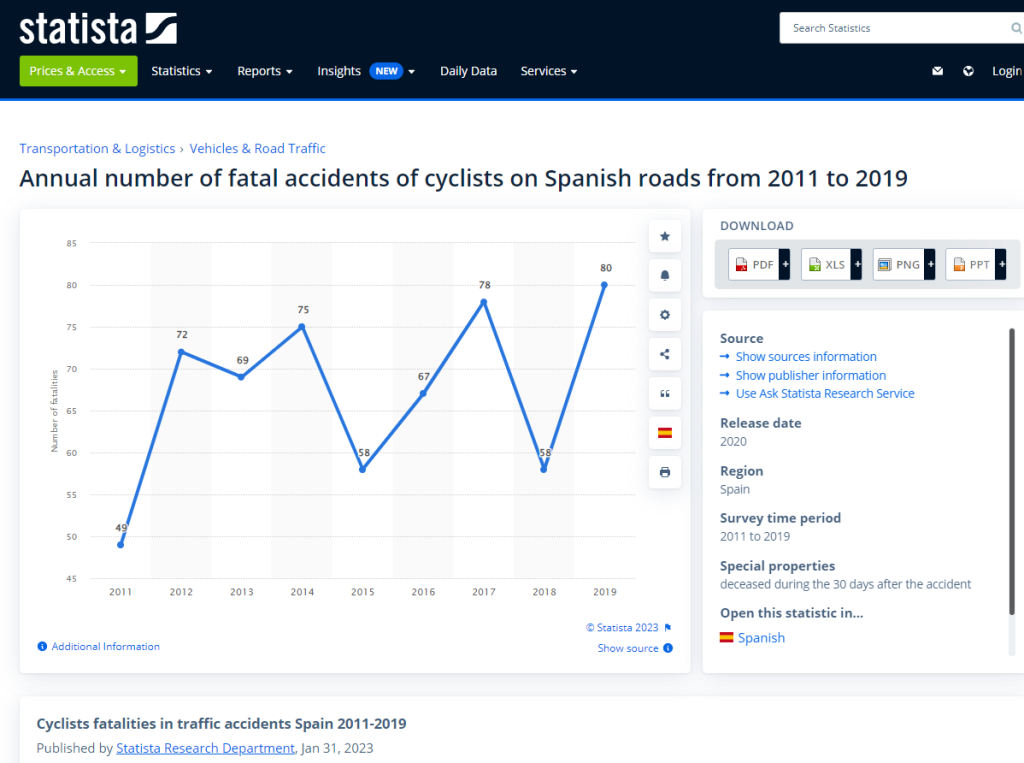This screenshot has height=763, width=1024.
Task: Click the 2019 data point on chart
Action: click(x=604, y=285)
